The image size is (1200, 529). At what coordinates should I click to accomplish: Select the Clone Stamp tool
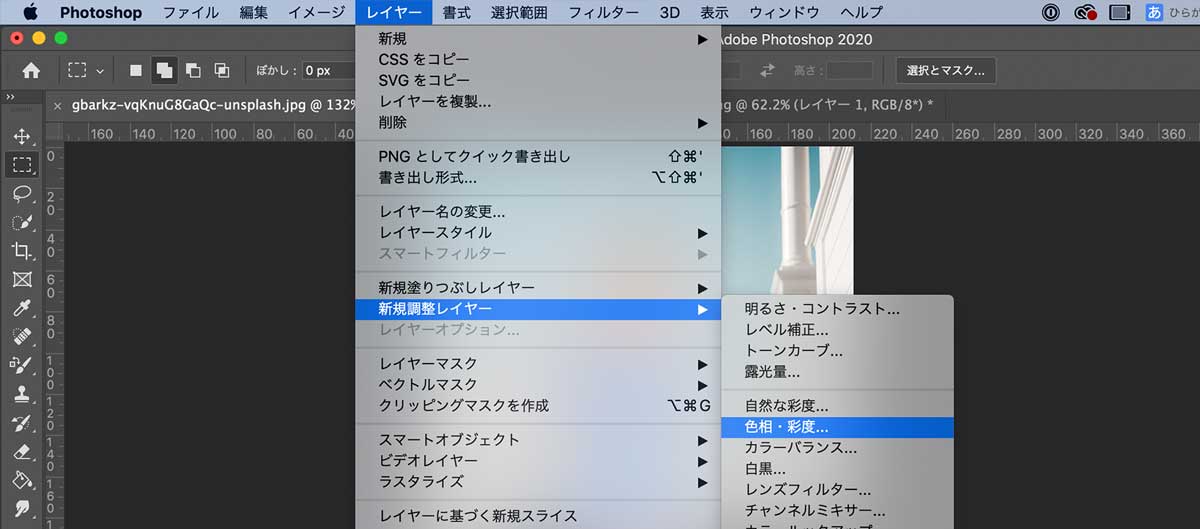pos(22,395)
